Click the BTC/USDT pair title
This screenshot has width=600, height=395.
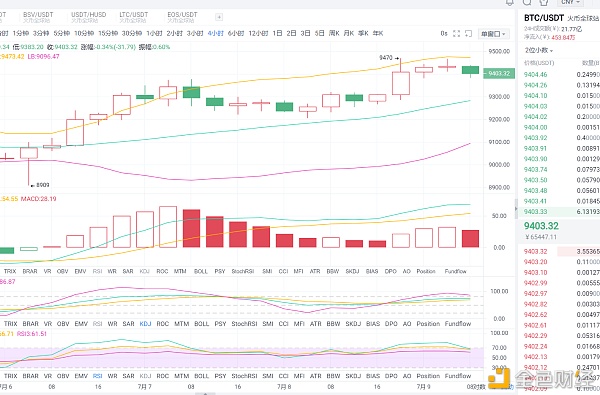pos(544,18)
